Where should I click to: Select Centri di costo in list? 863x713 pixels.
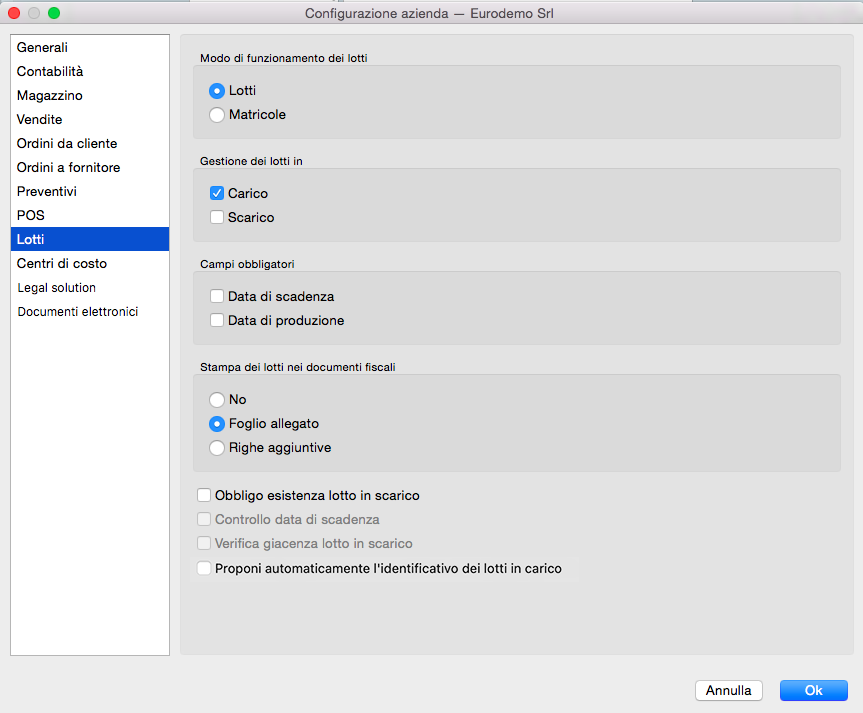point(62,264)
